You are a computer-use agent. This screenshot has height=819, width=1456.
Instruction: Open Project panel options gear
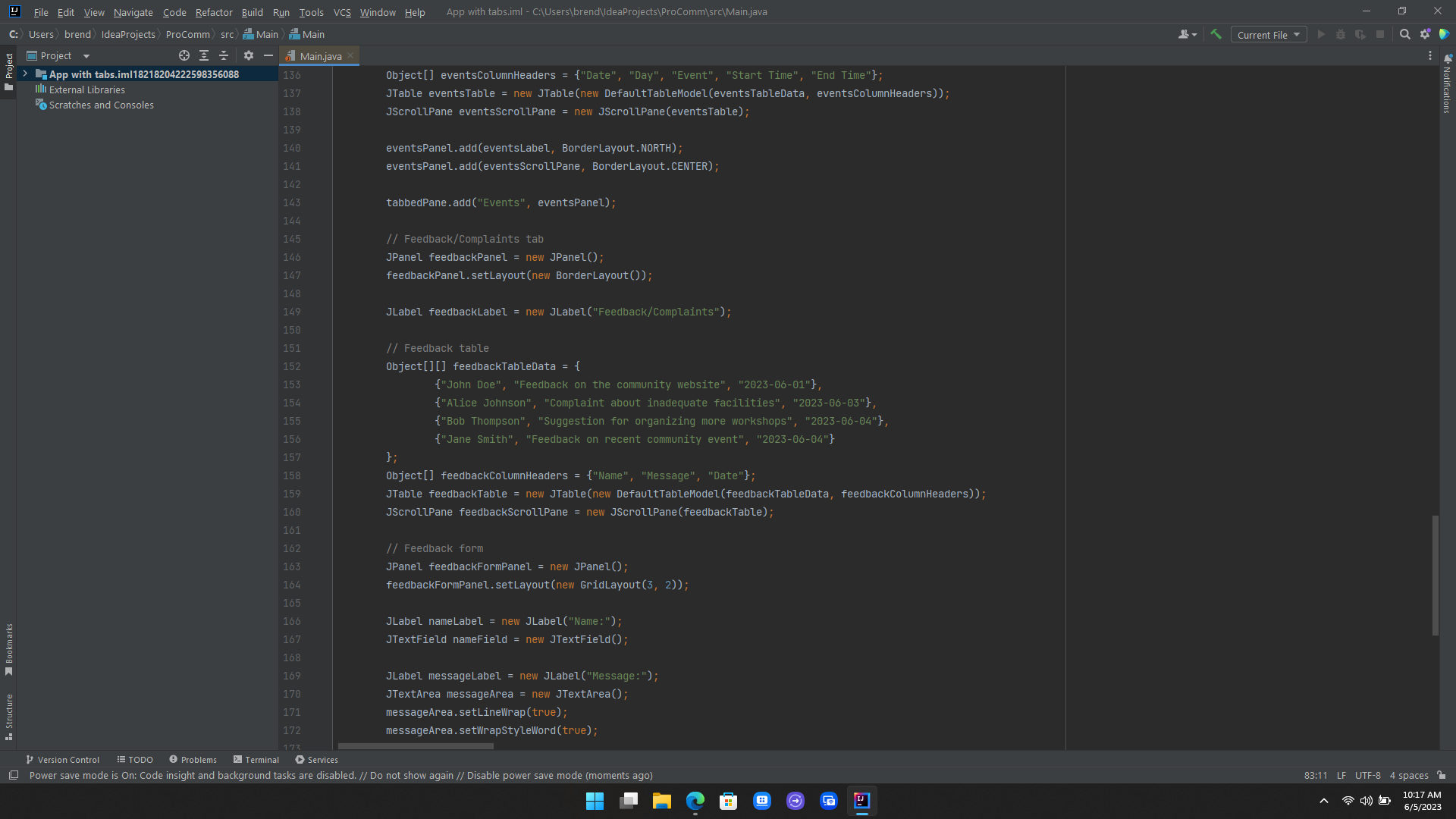249,55
